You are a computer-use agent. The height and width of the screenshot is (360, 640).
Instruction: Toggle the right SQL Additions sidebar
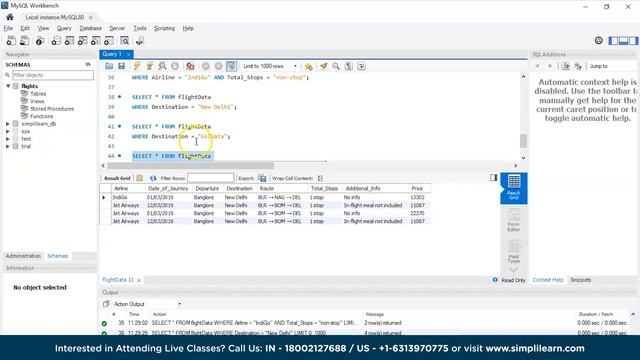coord(633,40)
